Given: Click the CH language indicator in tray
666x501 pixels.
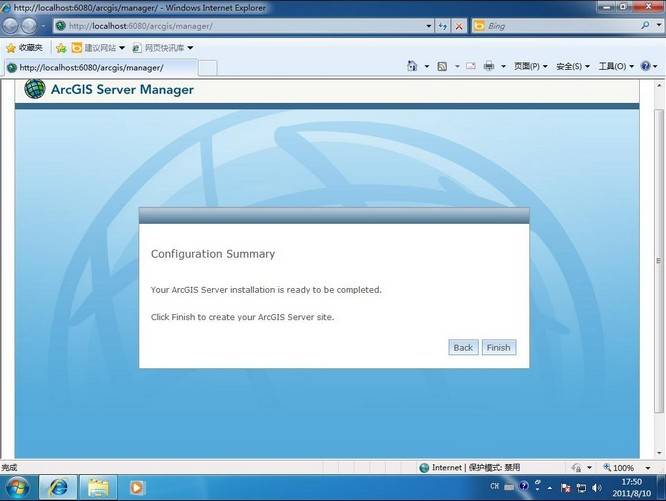Looking at the screenshot, I should (494, 486).
